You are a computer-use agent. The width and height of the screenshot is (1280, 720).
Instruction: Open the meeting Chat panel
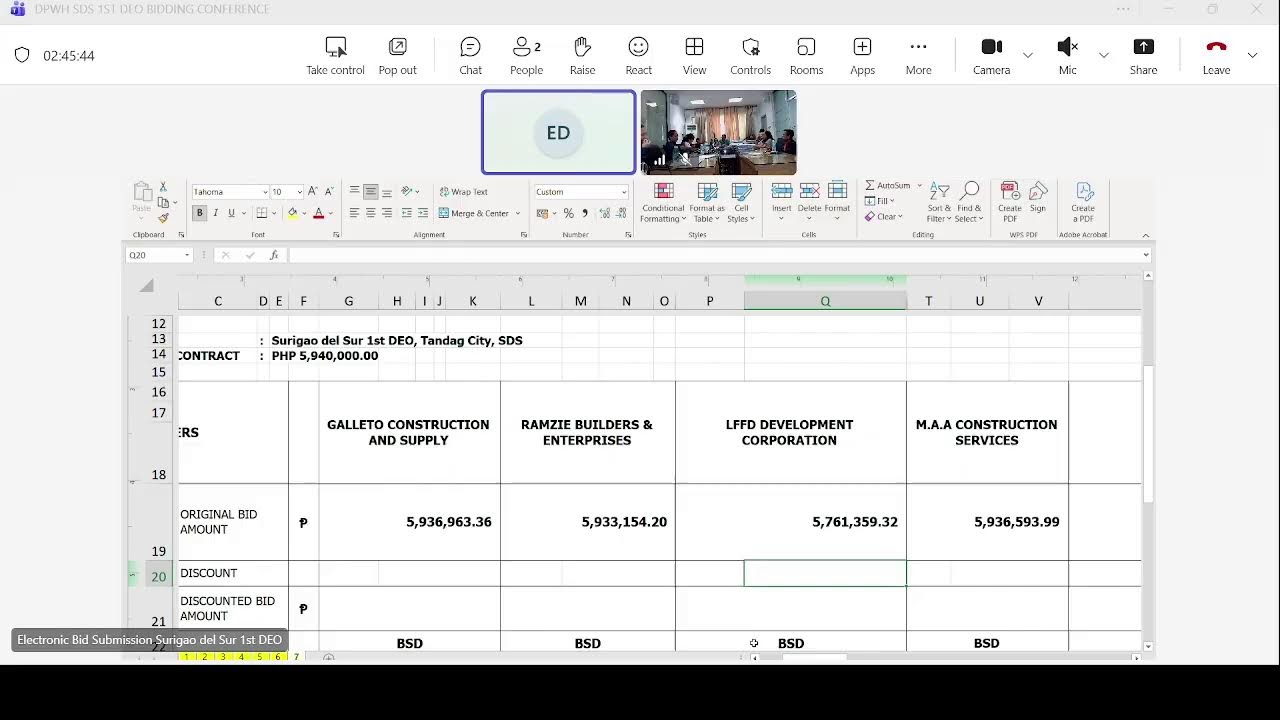pyautogui.click(x=470, y=56)
